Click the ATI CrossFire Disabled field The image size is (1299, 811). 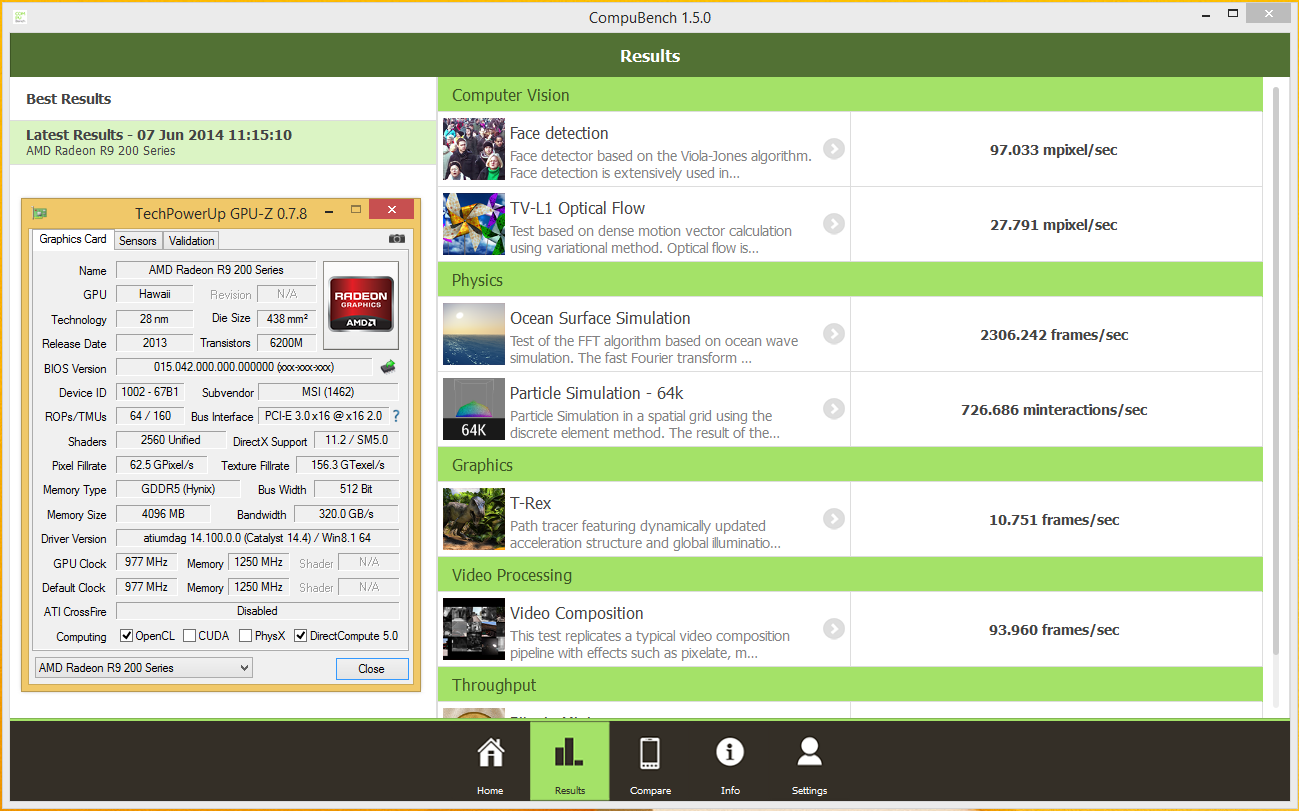click(257, 611)
